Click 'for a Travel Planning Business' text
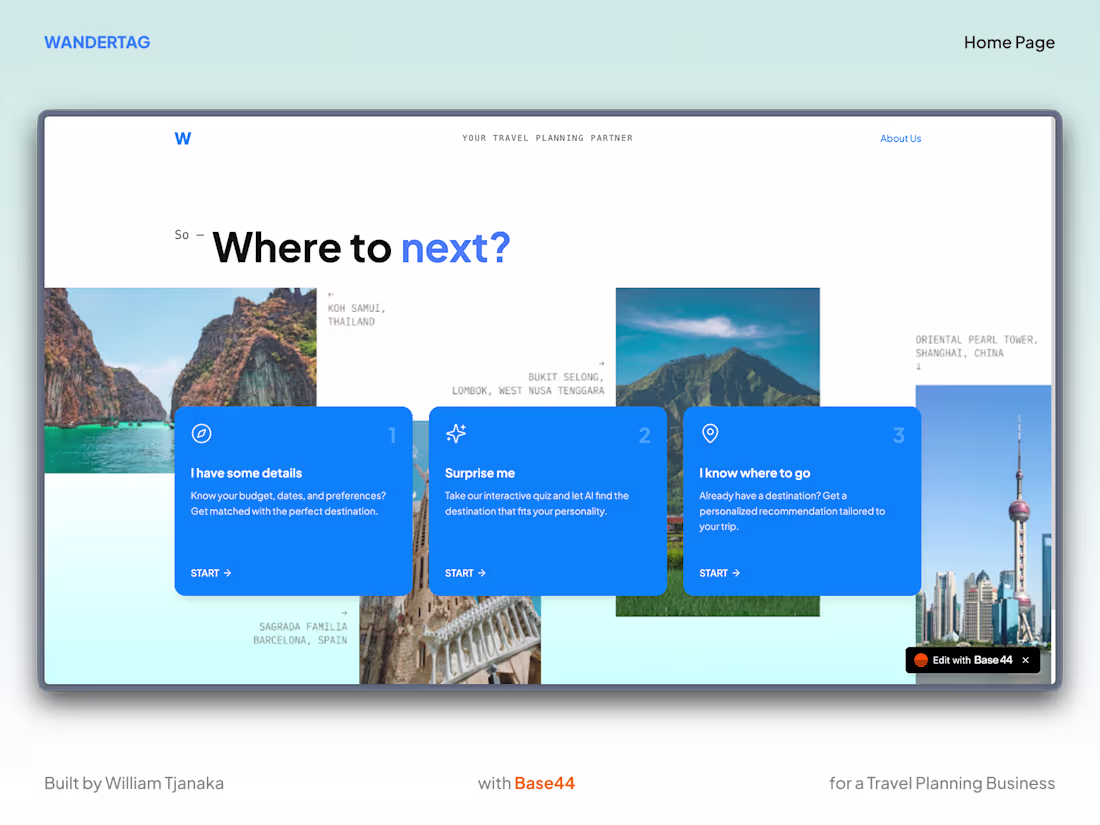 (942, 784)
